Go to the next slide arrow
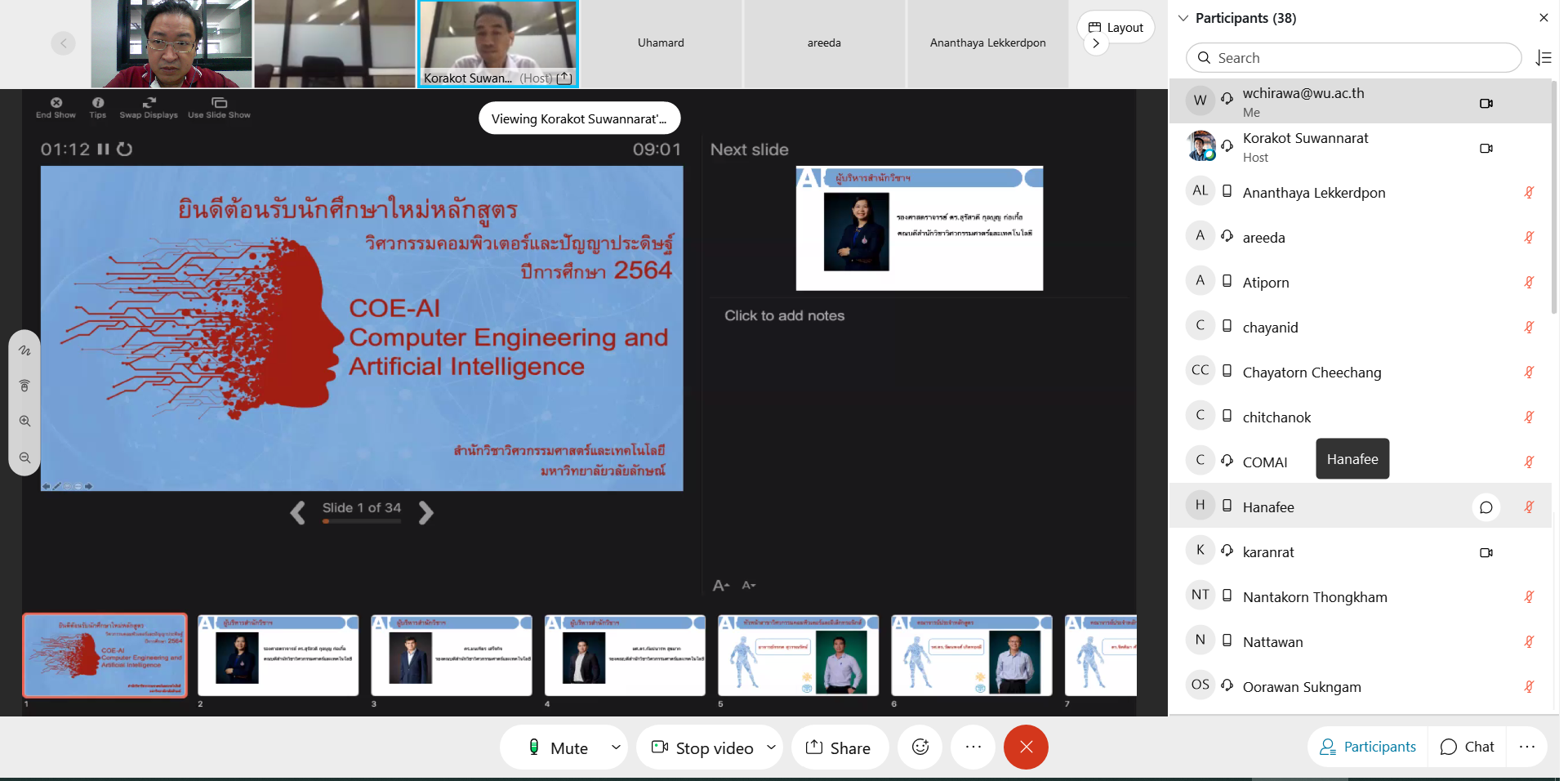Screen dimensions: 1568x781 pos(425,512)
